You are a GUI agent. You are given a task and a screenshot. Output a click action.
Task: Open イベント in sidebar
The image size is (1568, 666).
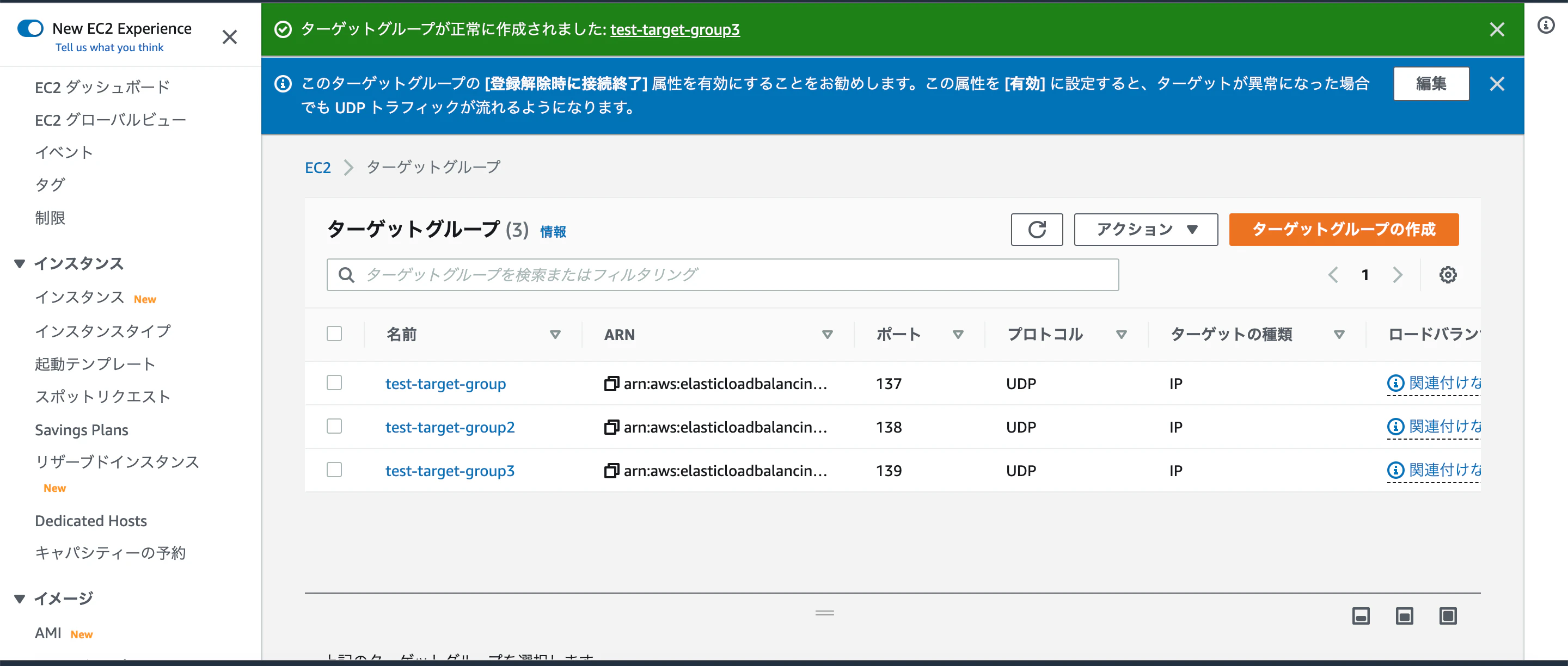point(64,153)
